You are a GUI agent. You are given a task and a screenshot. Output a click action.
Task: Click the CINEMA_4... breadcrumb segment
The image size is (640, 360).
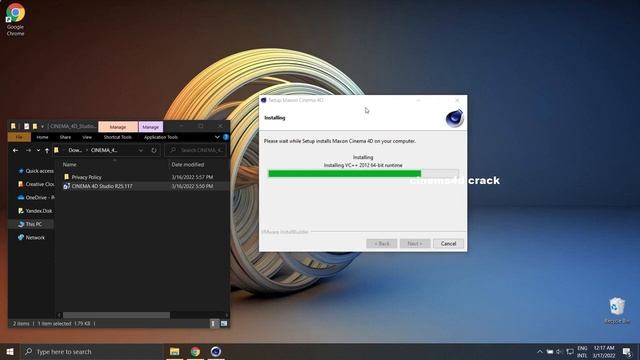pyautogui.click(x=104, y=150)
